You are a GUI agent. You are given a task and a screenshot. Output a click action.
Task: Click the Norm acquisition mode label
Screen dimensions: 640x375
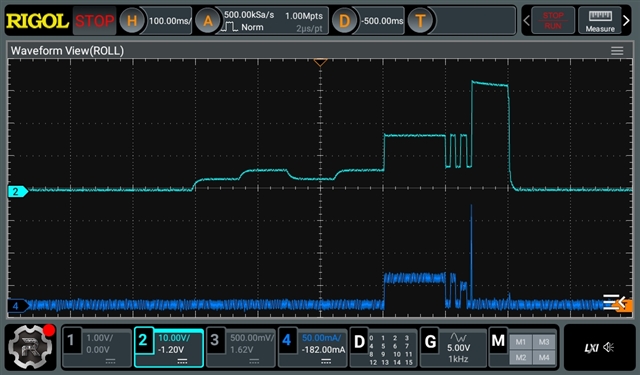tap(252, 27)
